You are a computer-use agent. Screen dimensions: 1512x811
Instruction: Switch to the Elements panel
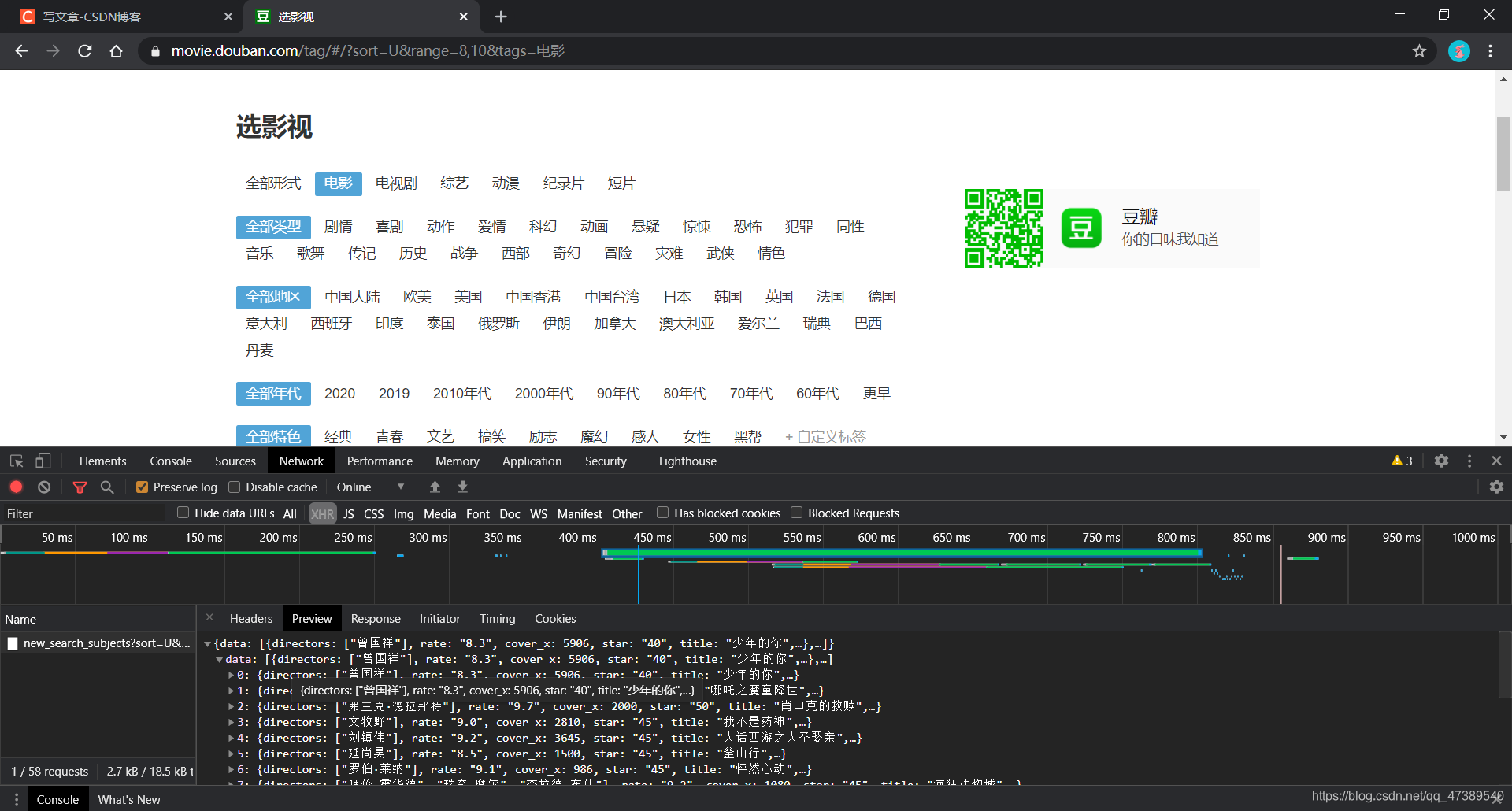pos(102,461)
